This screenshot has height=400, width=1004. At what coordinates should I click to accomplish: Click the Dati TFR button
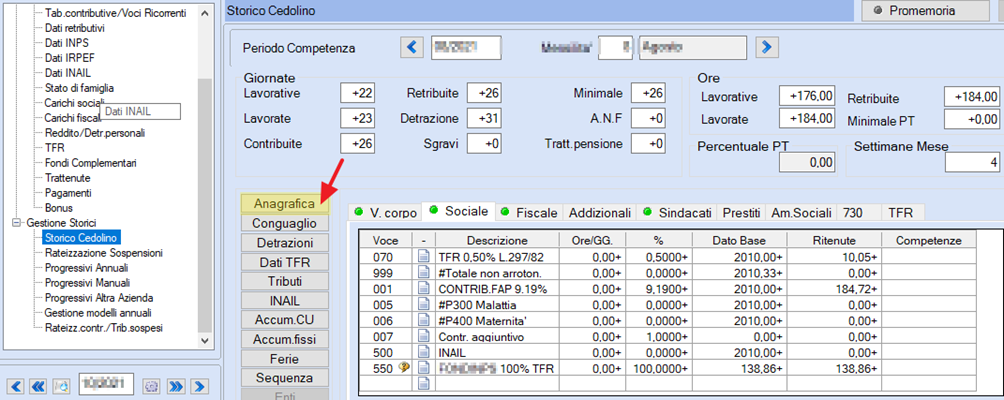(x=285, y=262)
